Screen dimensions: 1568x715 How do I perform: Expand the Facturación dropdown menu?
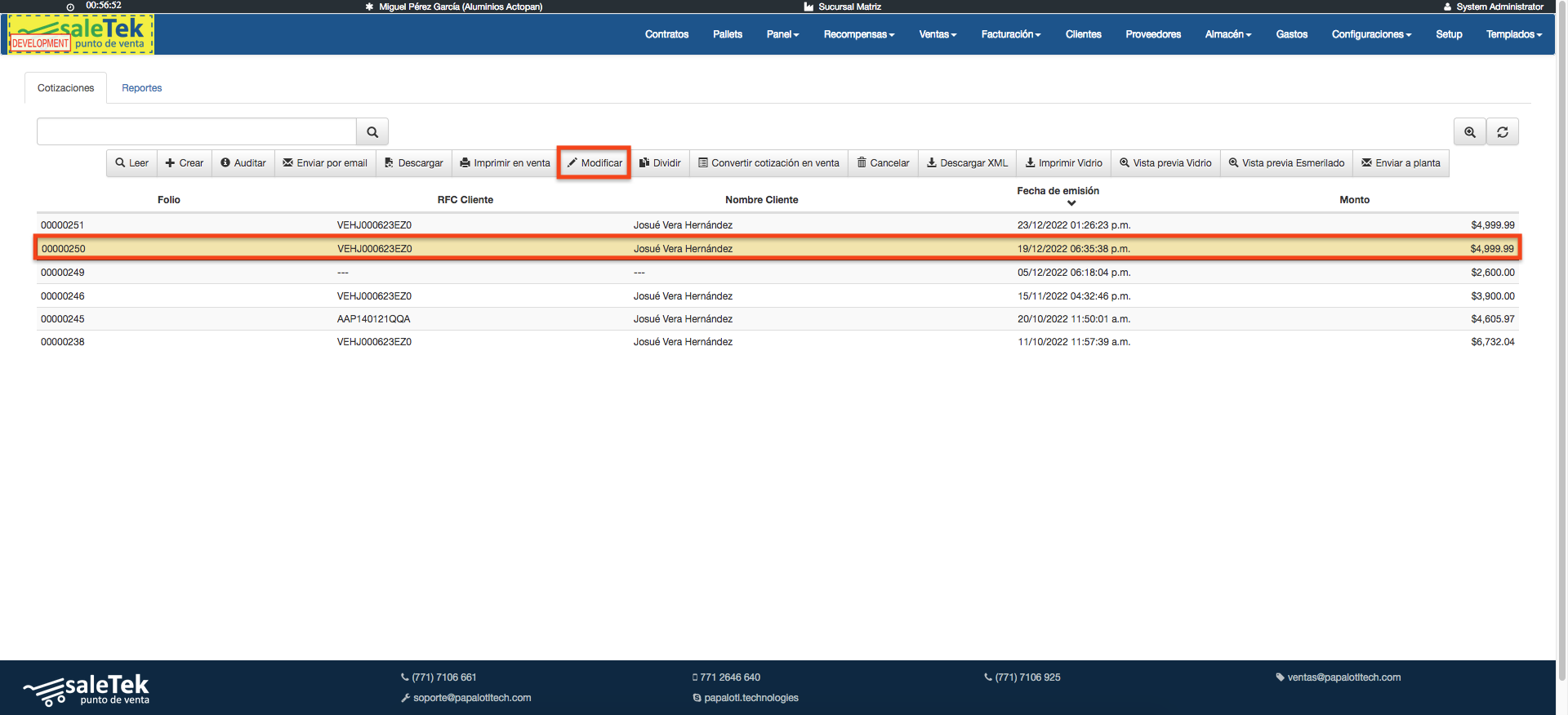pos(1010,34)
